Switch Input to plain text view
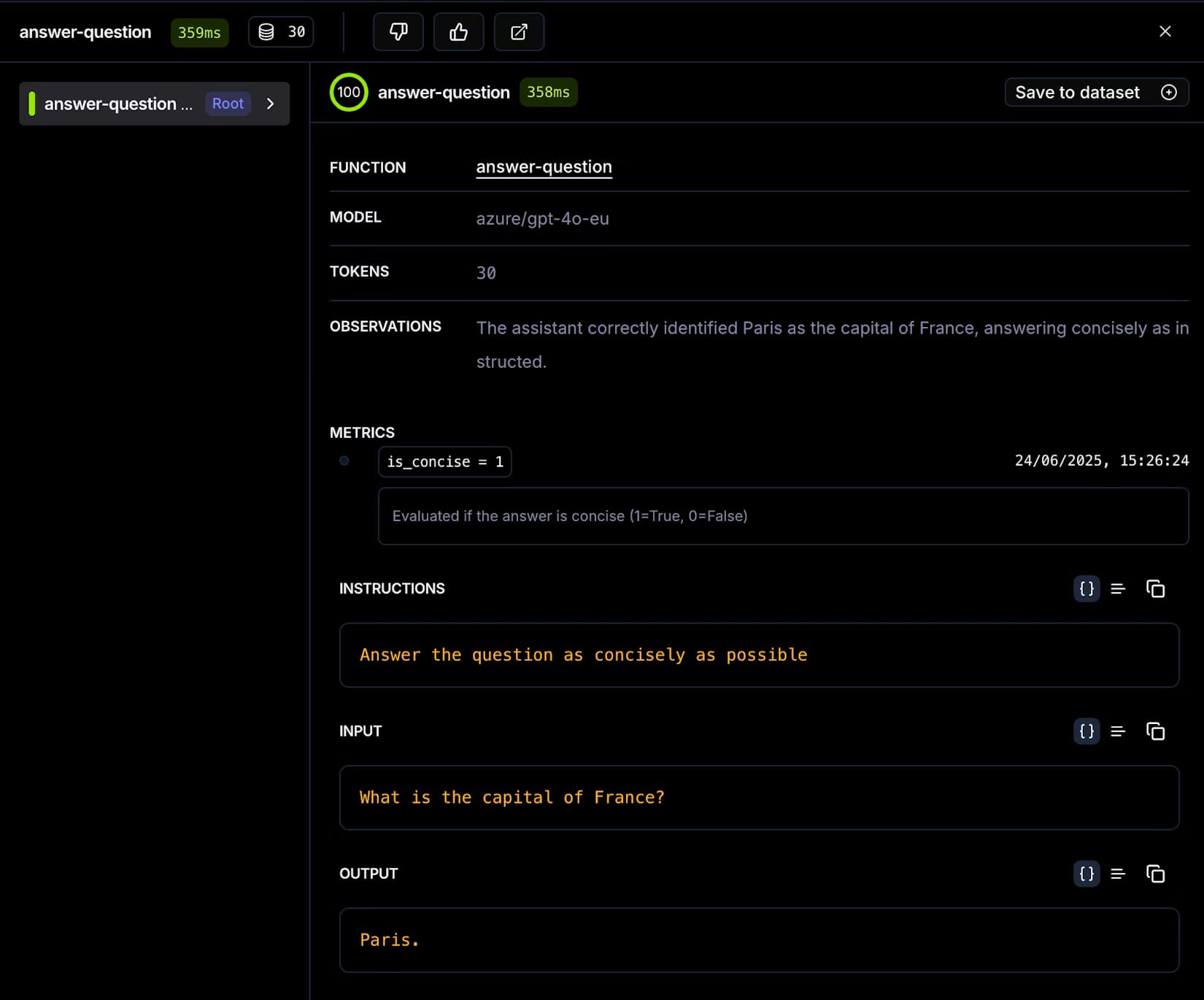Viewport: 1204px width, 1000px height. pyautogui.click(x=1118, y=731)
